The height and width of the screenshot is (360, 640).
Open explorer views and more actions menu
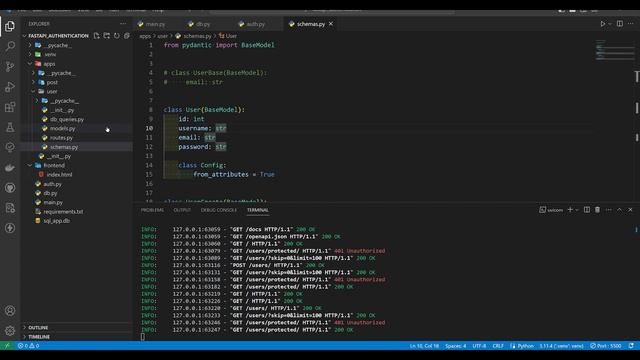(123, 24)
